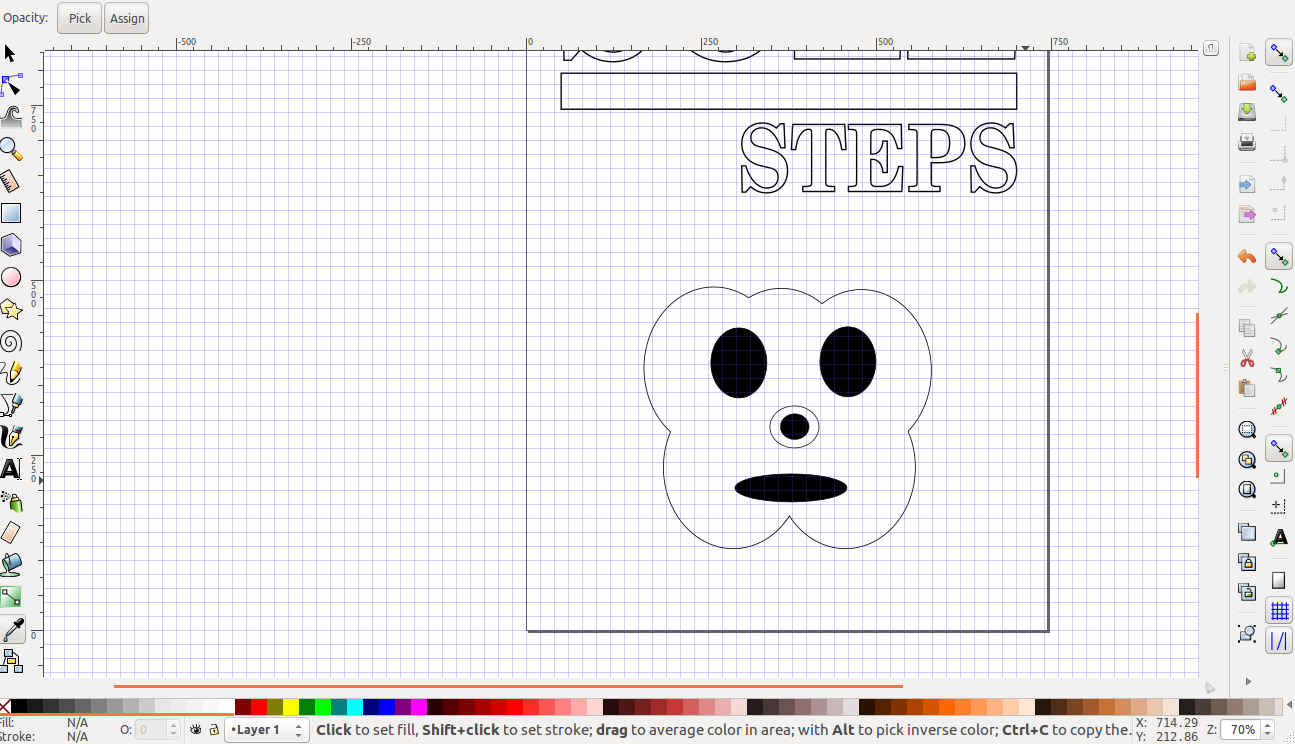This screenshot has width=1295, height=744.
Task: Select the Calligraphy tool
Action: click(11, 437)
